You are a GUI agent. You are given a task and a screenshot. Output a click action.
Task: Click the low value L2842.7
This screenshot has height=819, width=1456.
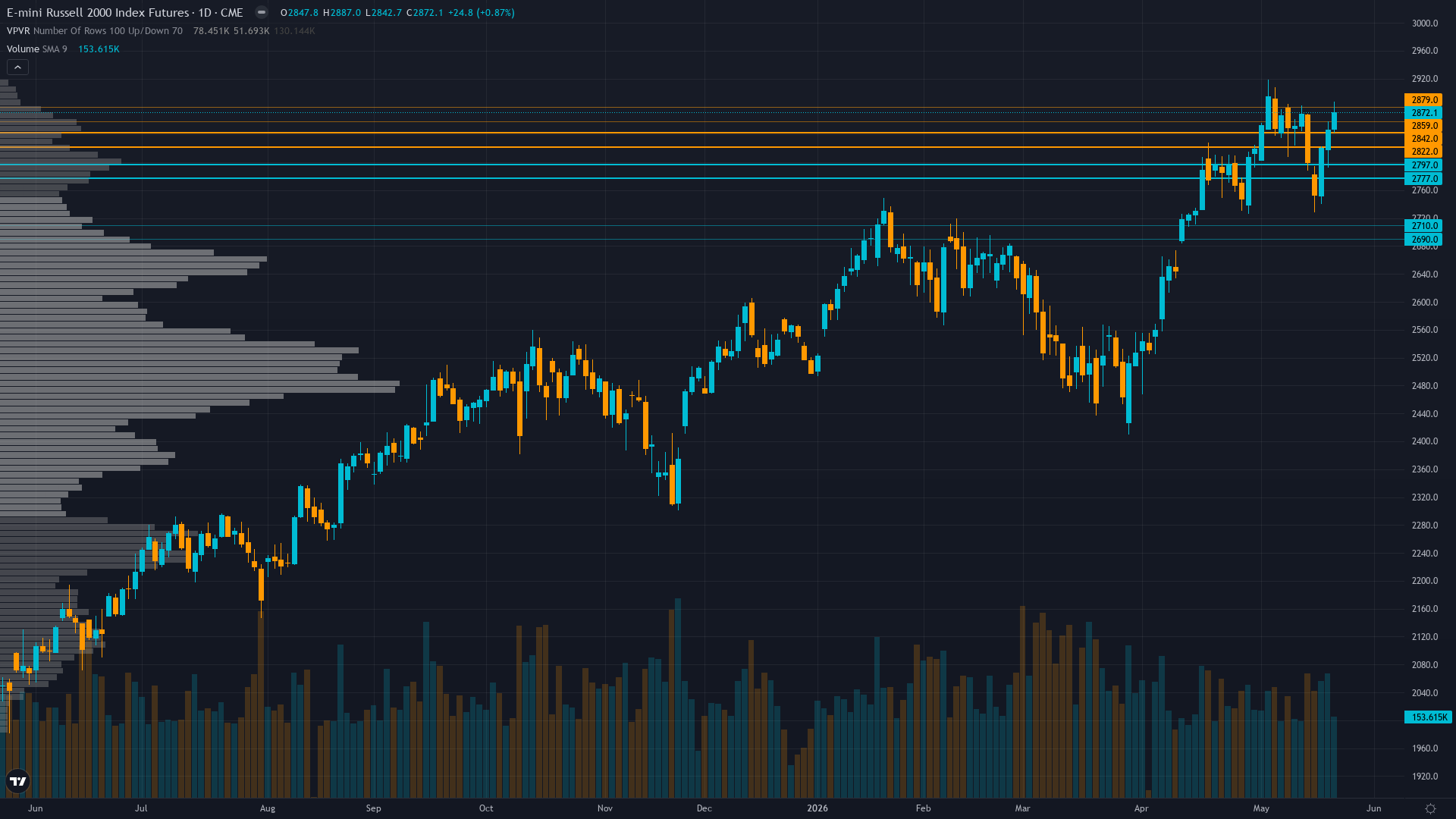pyautogui.click(x=383, y=13)
